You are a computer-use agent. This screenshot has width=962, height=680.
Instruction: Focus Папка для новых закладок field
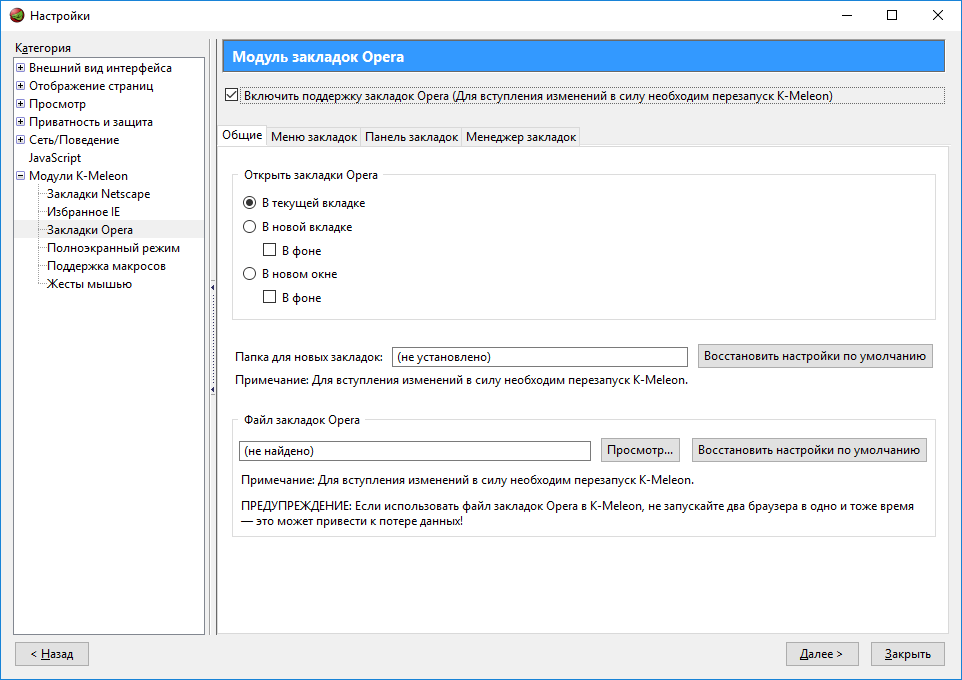[x=540, y=357]
